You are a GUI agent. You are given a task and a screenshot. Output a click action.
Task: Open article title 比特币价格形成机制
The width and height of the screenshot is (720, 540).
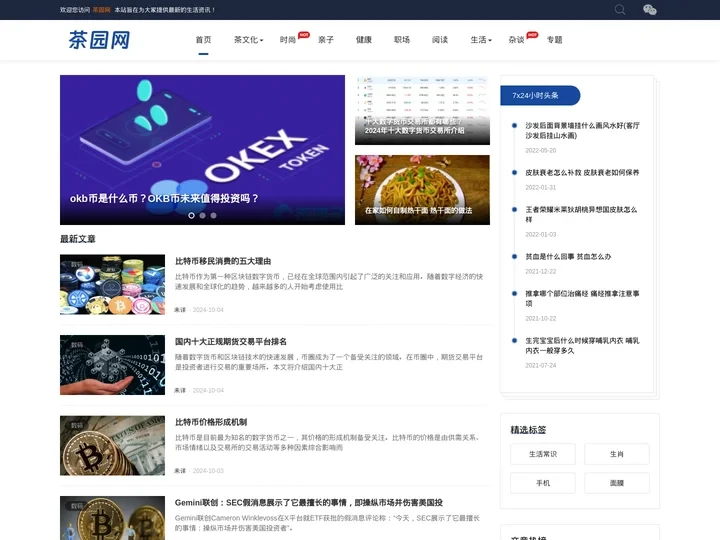211,422
